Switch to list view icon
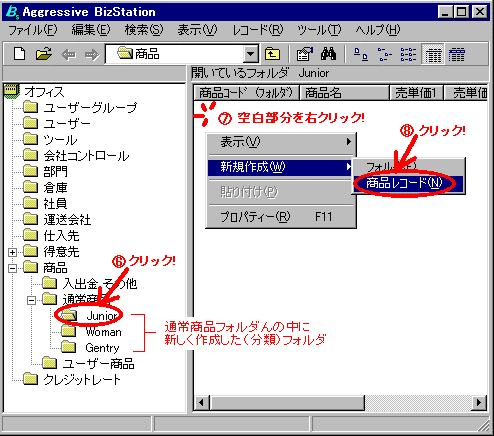The width and height of the screenshot is (494, 436). point(408,54)
